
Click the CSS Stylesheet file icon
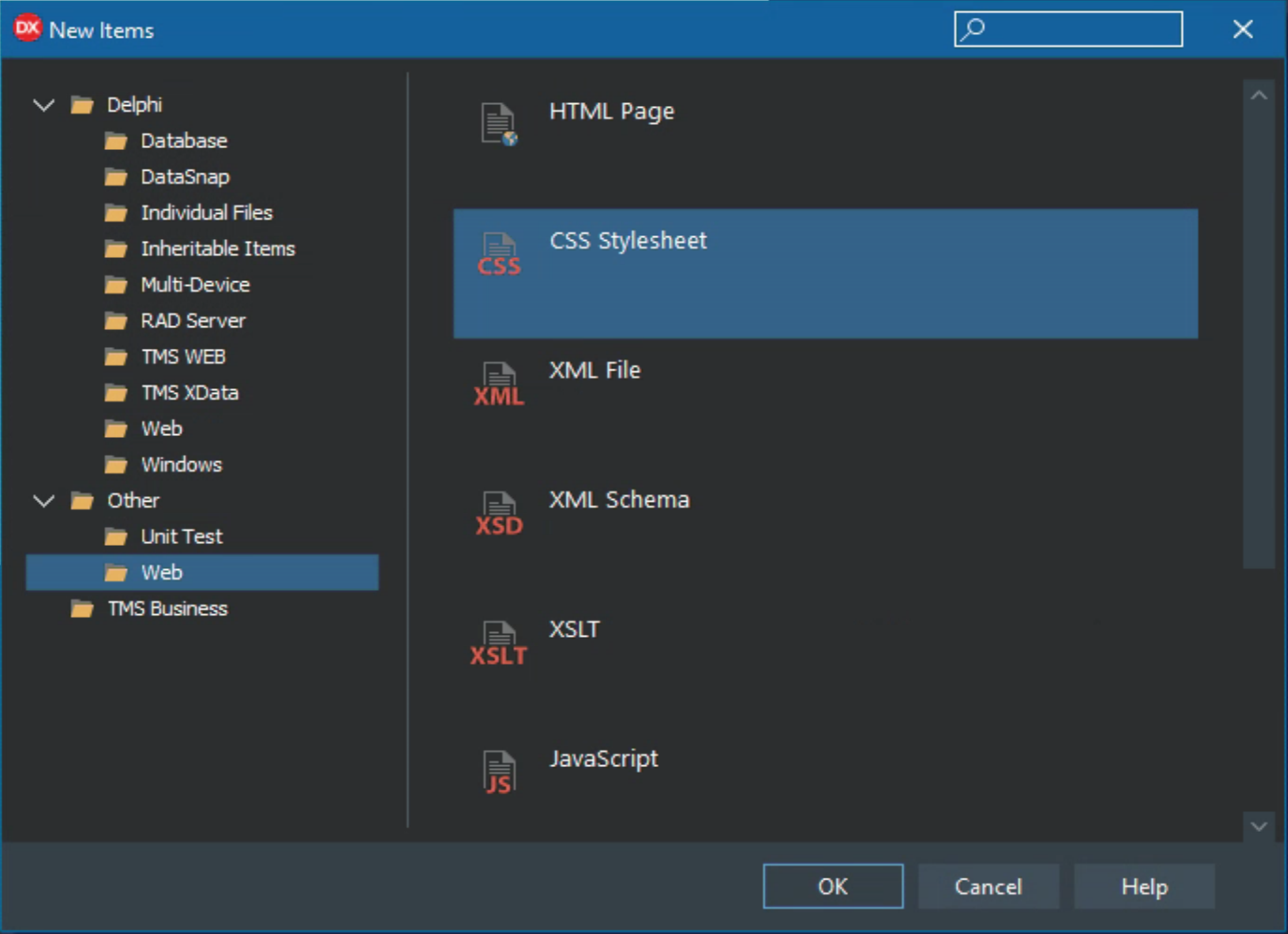tap(499, 254)
